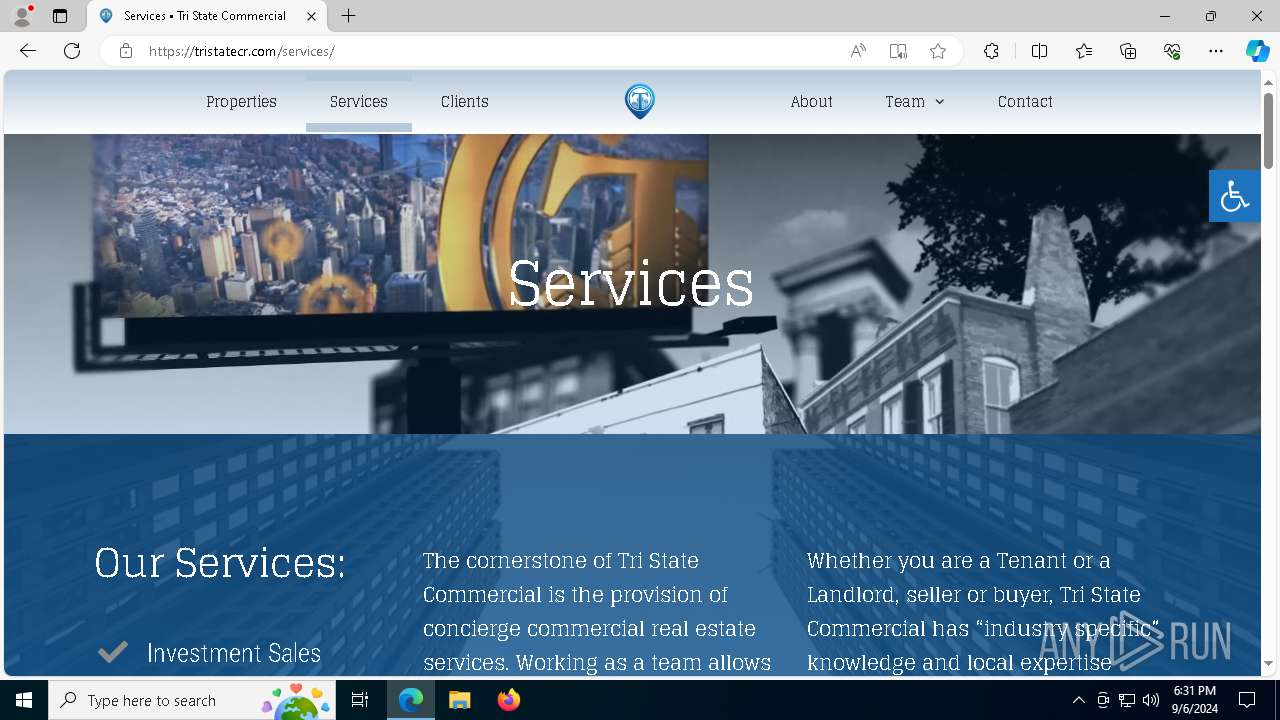Open the Clients page

click(x=465, y=102)
